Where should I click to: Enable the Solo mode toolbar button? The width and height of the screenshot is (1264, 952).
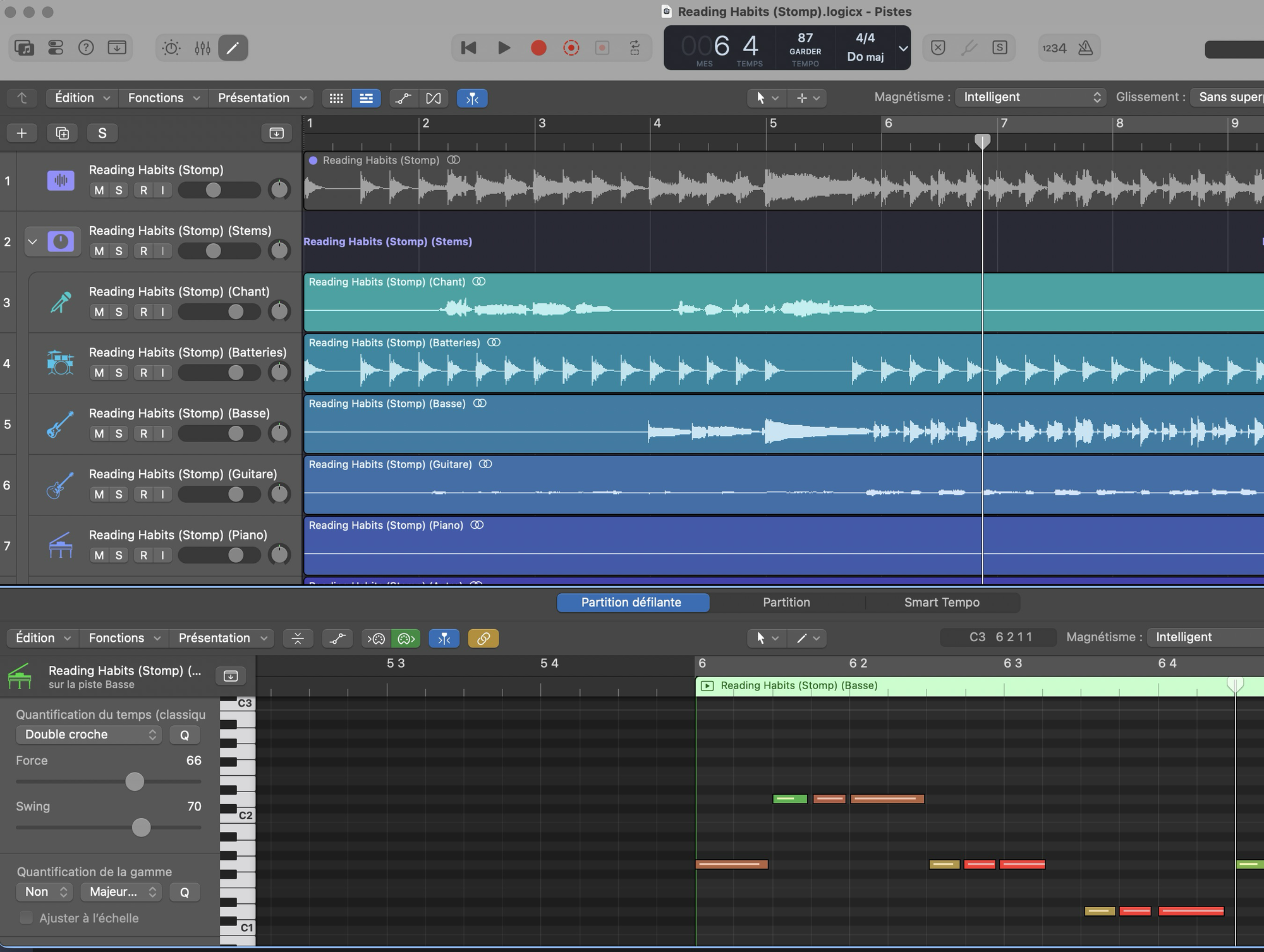click(1000, 47)
